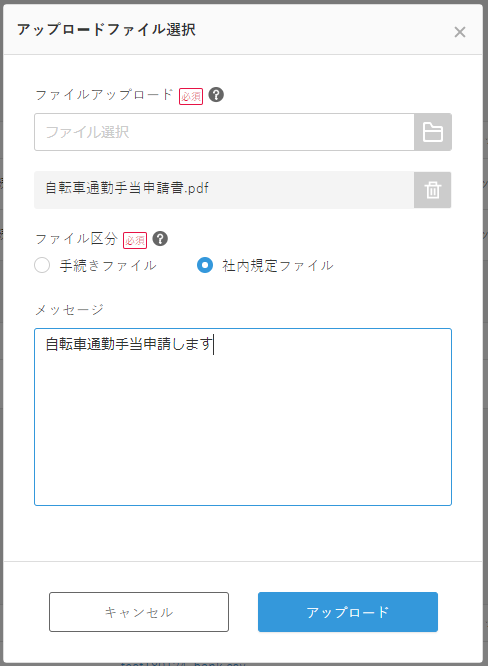The height and width of the screenshot is (666, 488).
Task: Click the blue アップロード button
Action: point(348,612)
